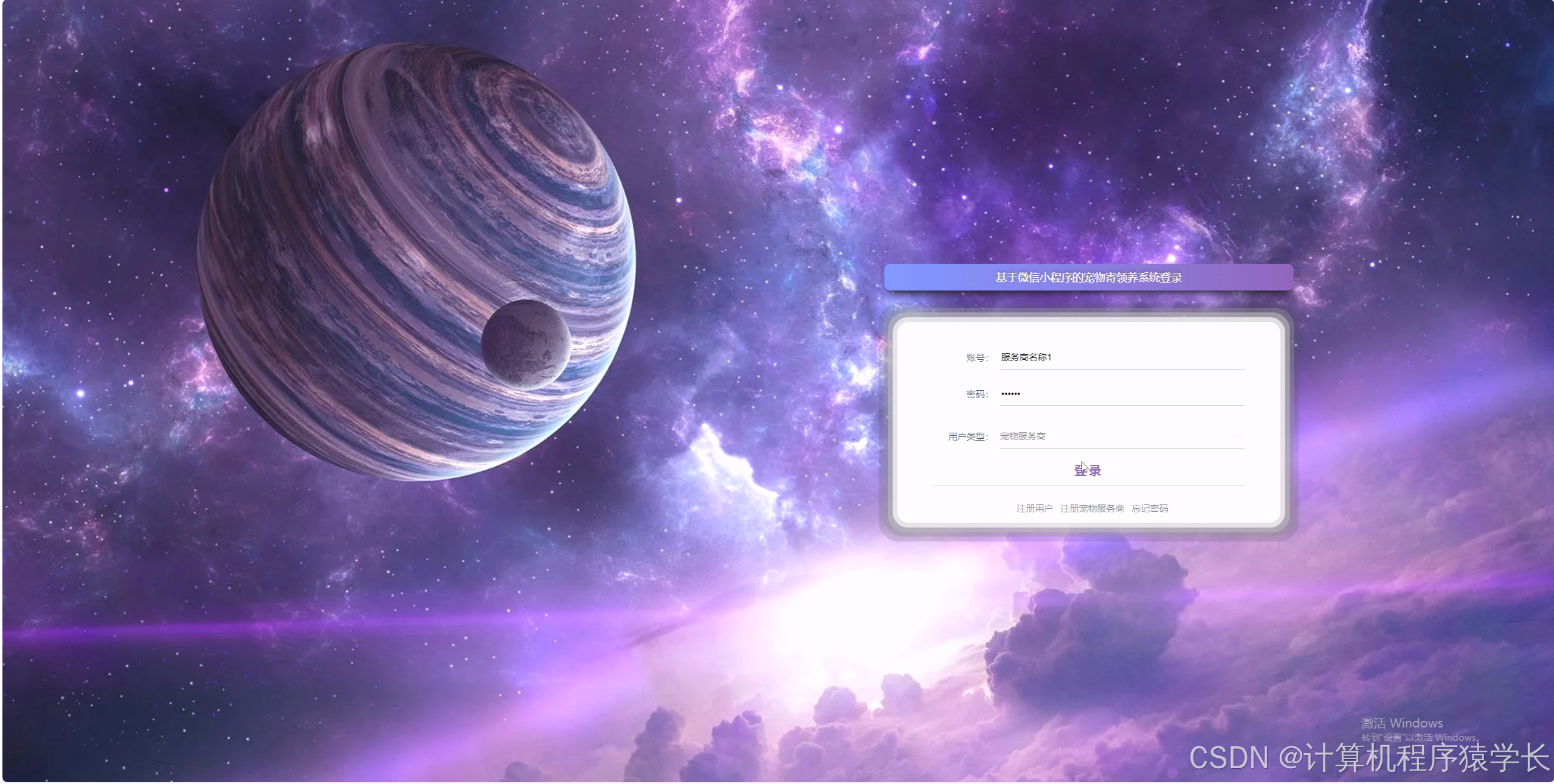
Task: Click the 账号 label text
Action: (977, 357)
